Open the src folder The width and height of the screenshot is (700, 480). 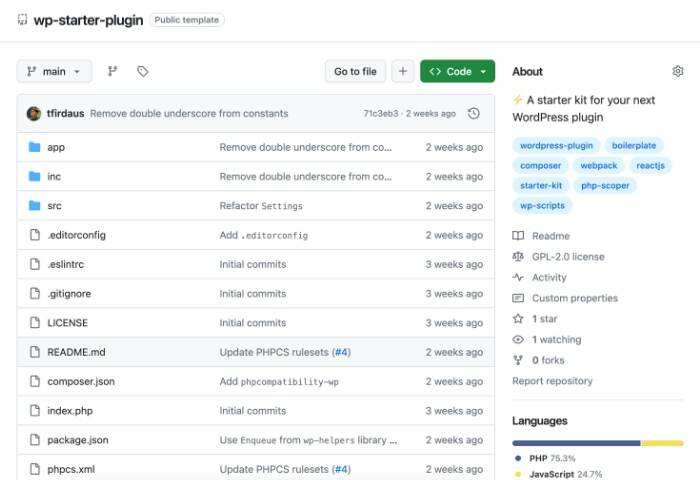[x=54, y=205]
